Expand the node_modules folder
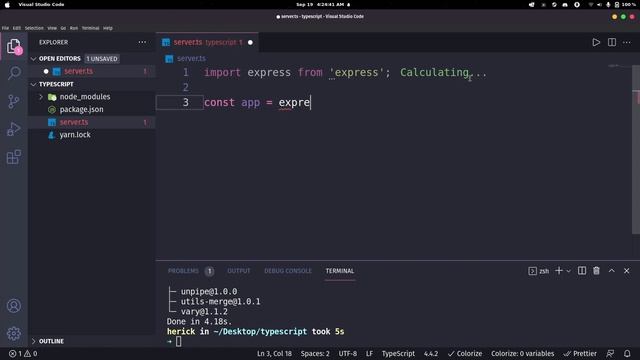This screenshot has height=360, width=640. pos(41,97)
